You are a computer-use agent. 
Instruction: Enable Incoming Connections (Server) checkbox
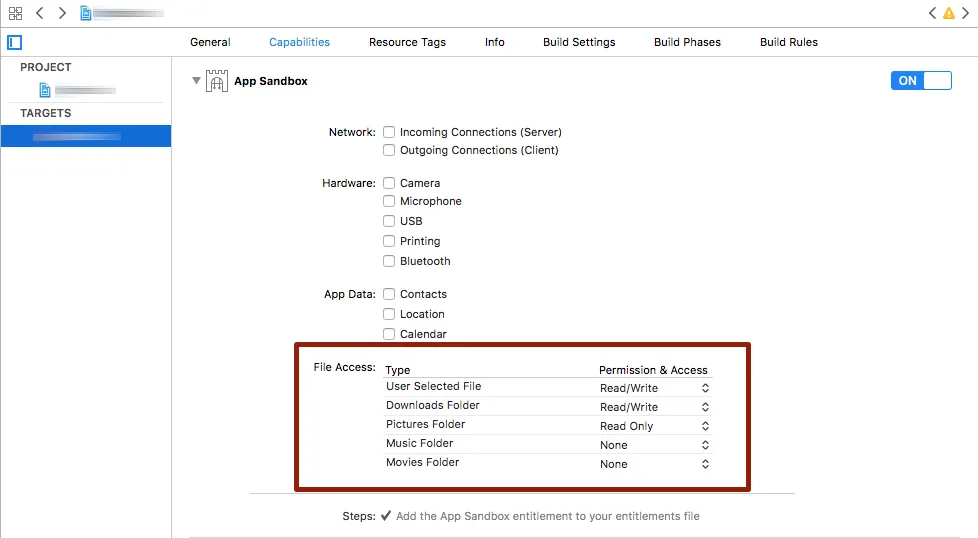[389, 132]
